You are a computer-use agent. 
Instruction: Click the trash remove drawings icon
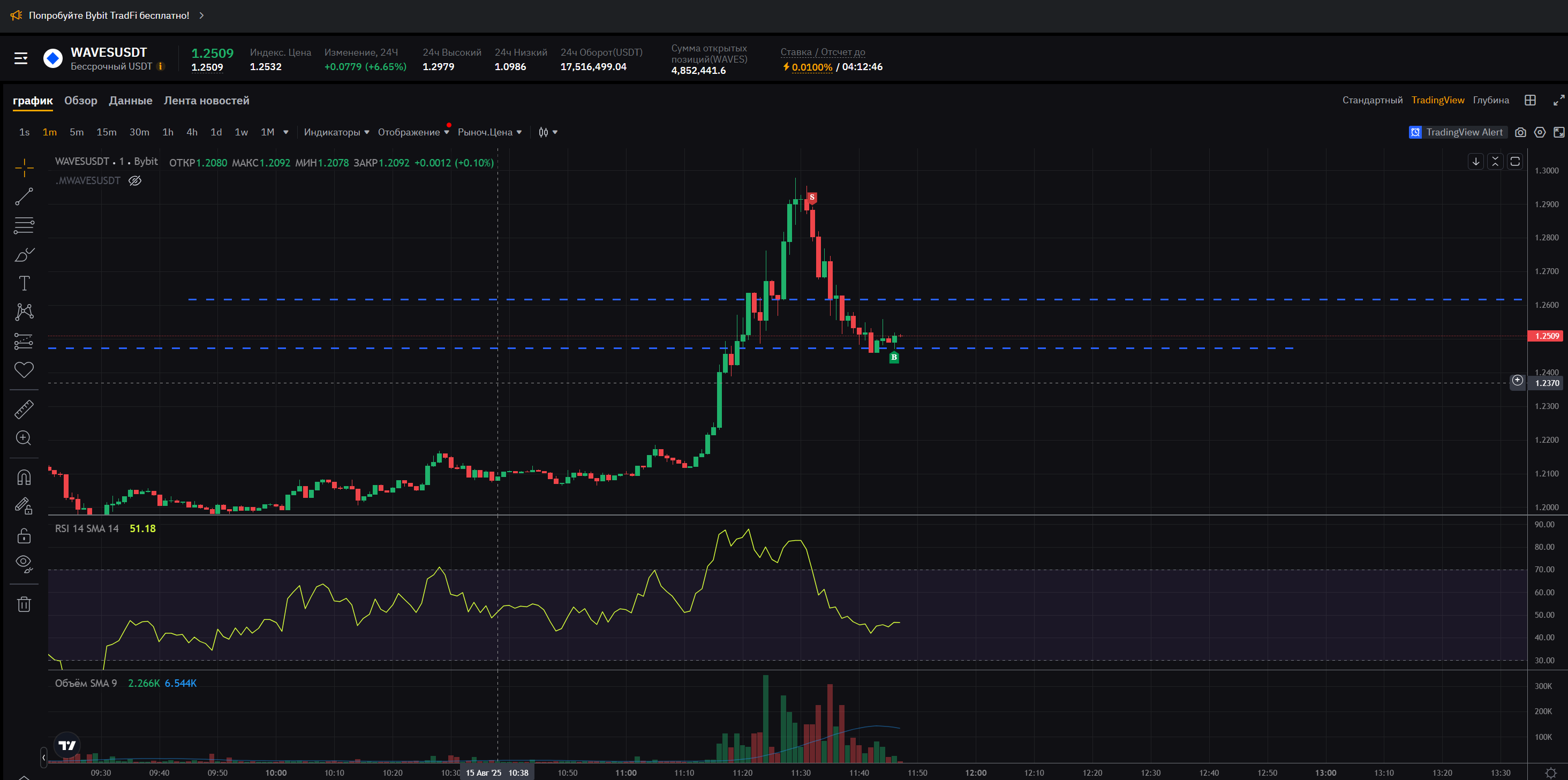click(x=24, y=604)
